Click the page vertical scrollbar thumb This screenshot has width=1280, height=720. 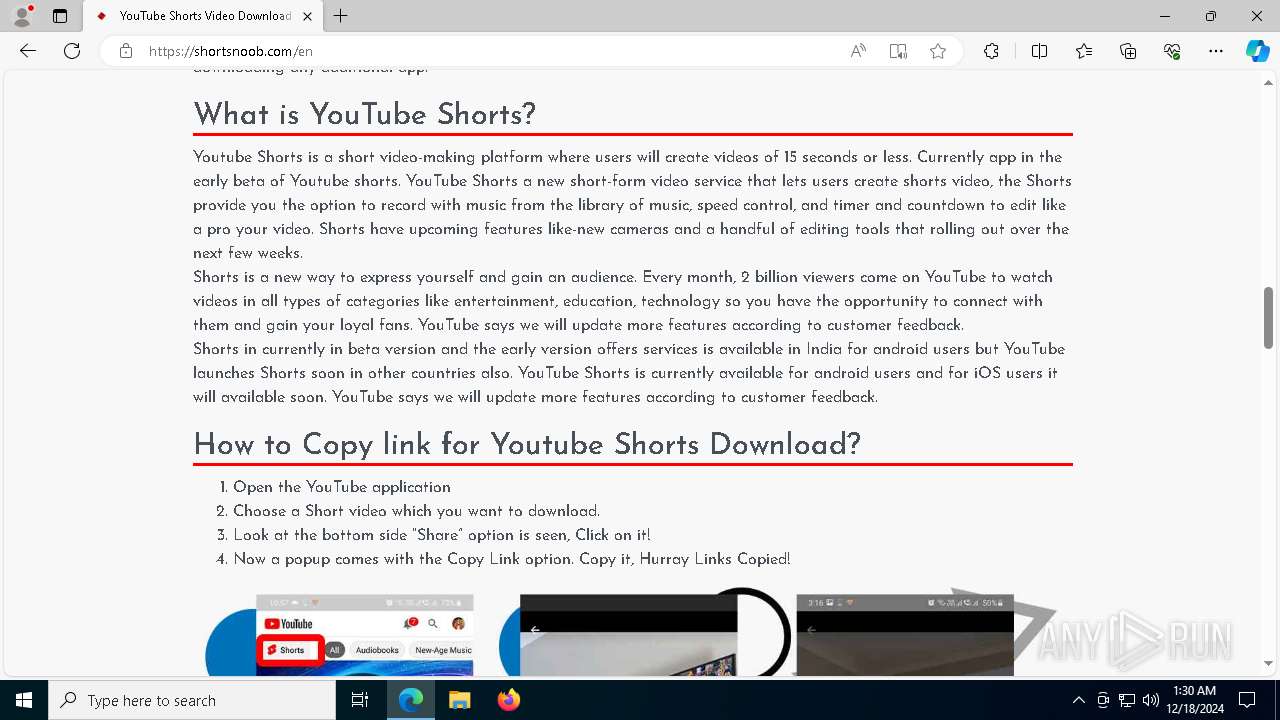click(1268, 318)
